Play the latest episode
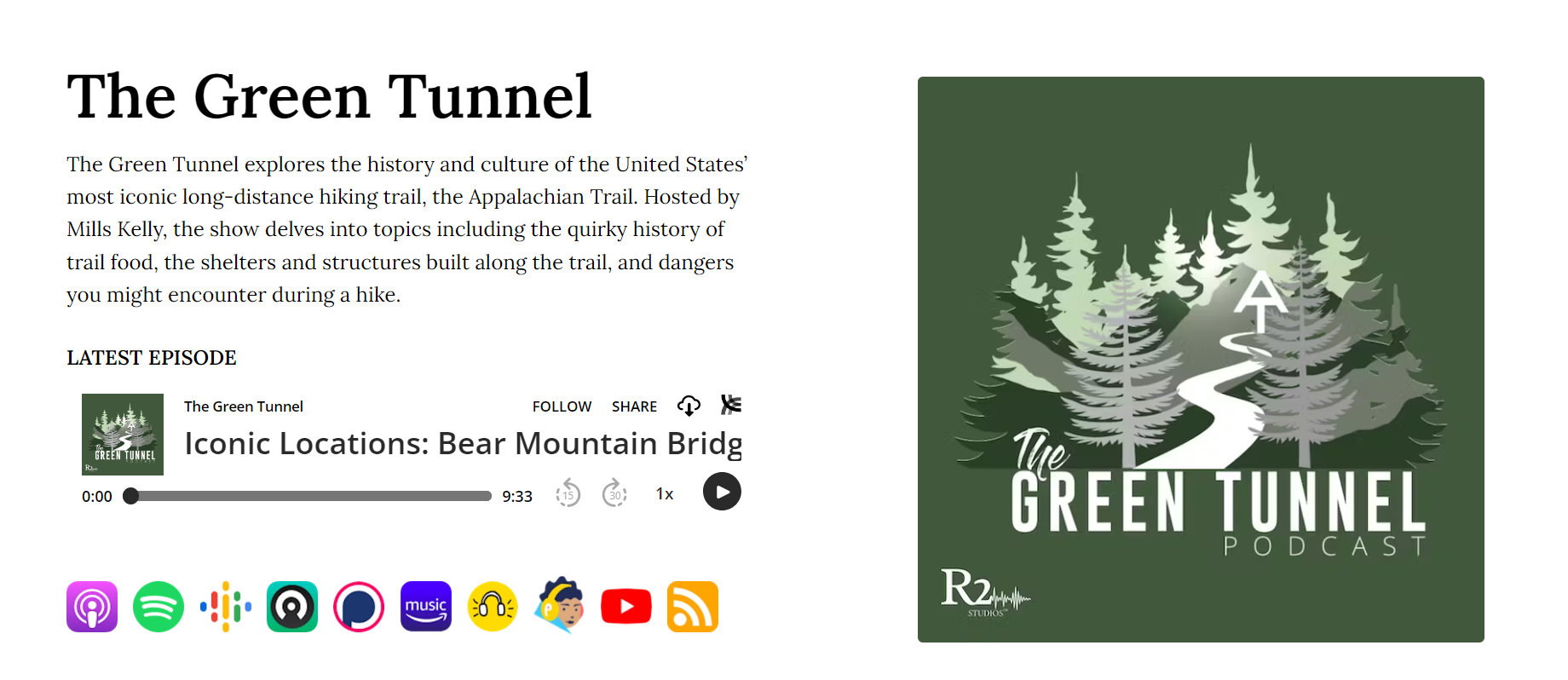Image resolution: width=1568 pixels, height=680 pixels. click(x=722, y=492)
